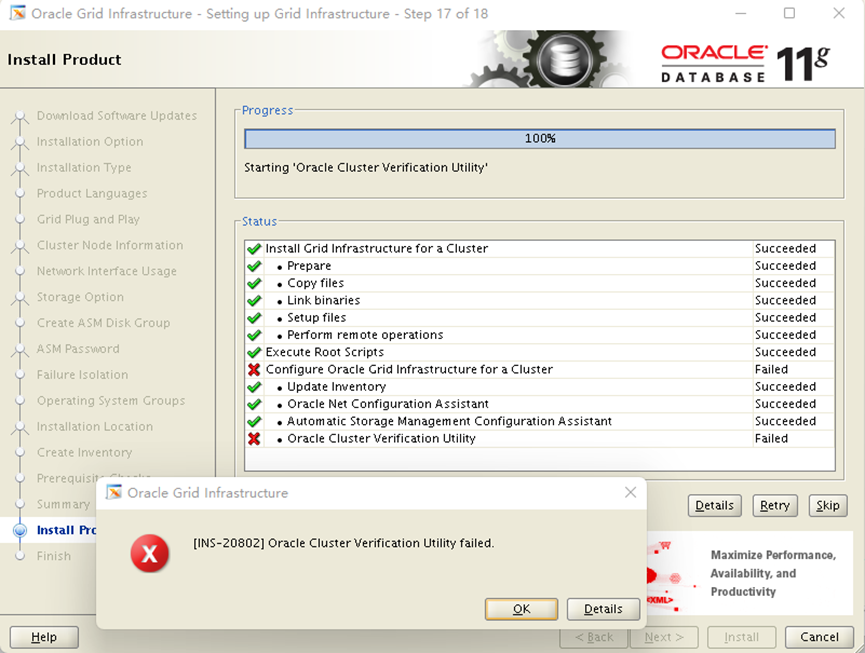The width and height of the screenshot is (865, 653).
Task: Select 'Automatic Storage Management Configuration Assistant' row text
Action: [x=449, y=421]
